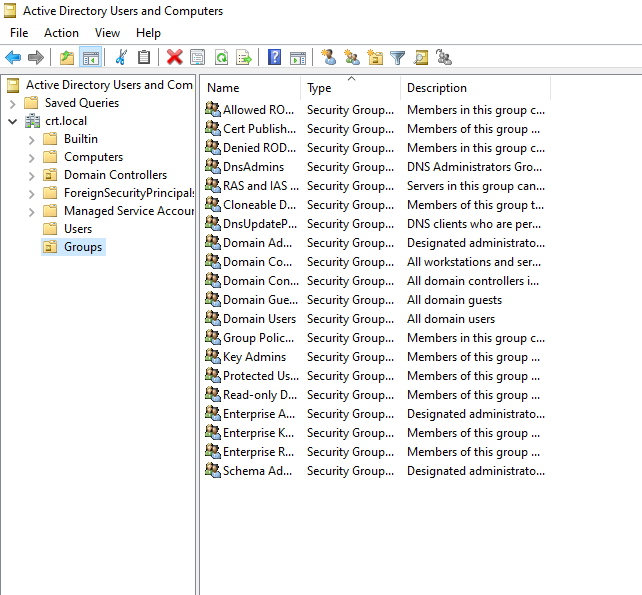Select the Enterprise R... group row
The image size is (642, 595).
[x=375, y=451]
